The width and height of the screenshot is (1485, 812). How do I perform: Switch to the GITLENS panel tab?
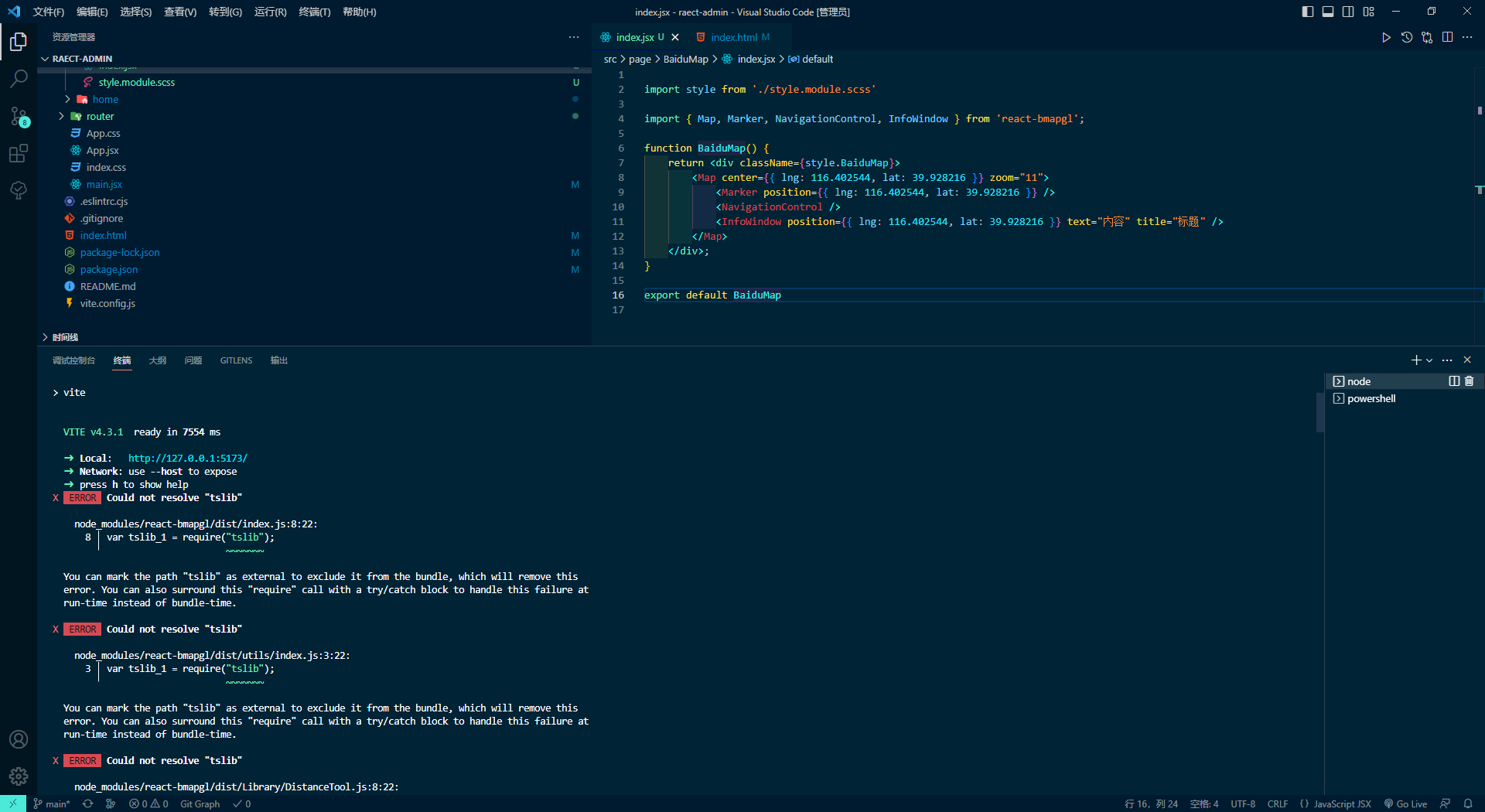click(x=236, y=360)
